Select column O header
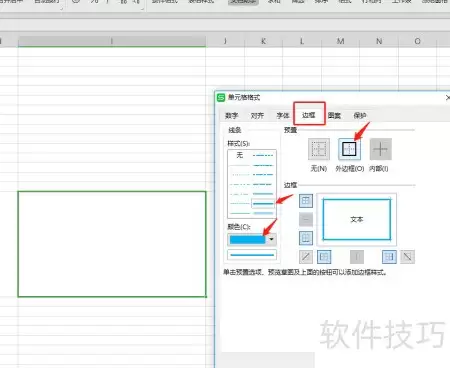This screenshot has height=368, width=450. [x=417, y=41]
